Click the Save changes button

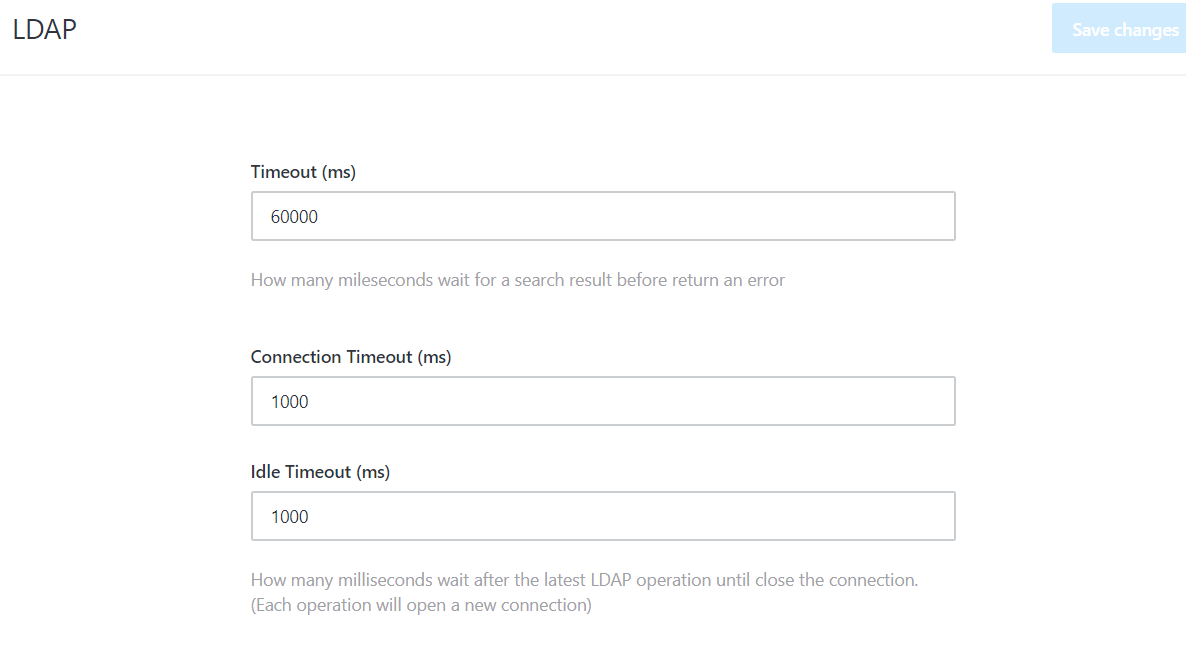(x=1119, y=28)
